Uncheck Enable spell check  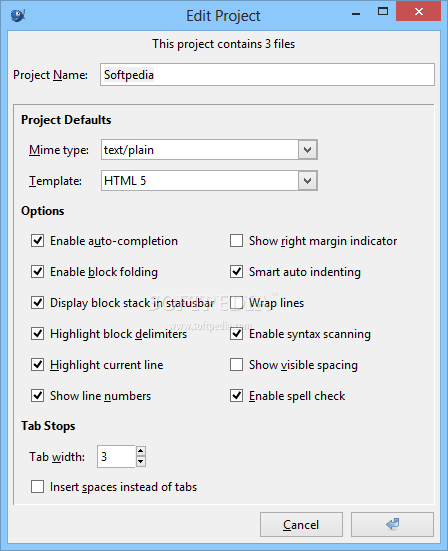[236, 396]
